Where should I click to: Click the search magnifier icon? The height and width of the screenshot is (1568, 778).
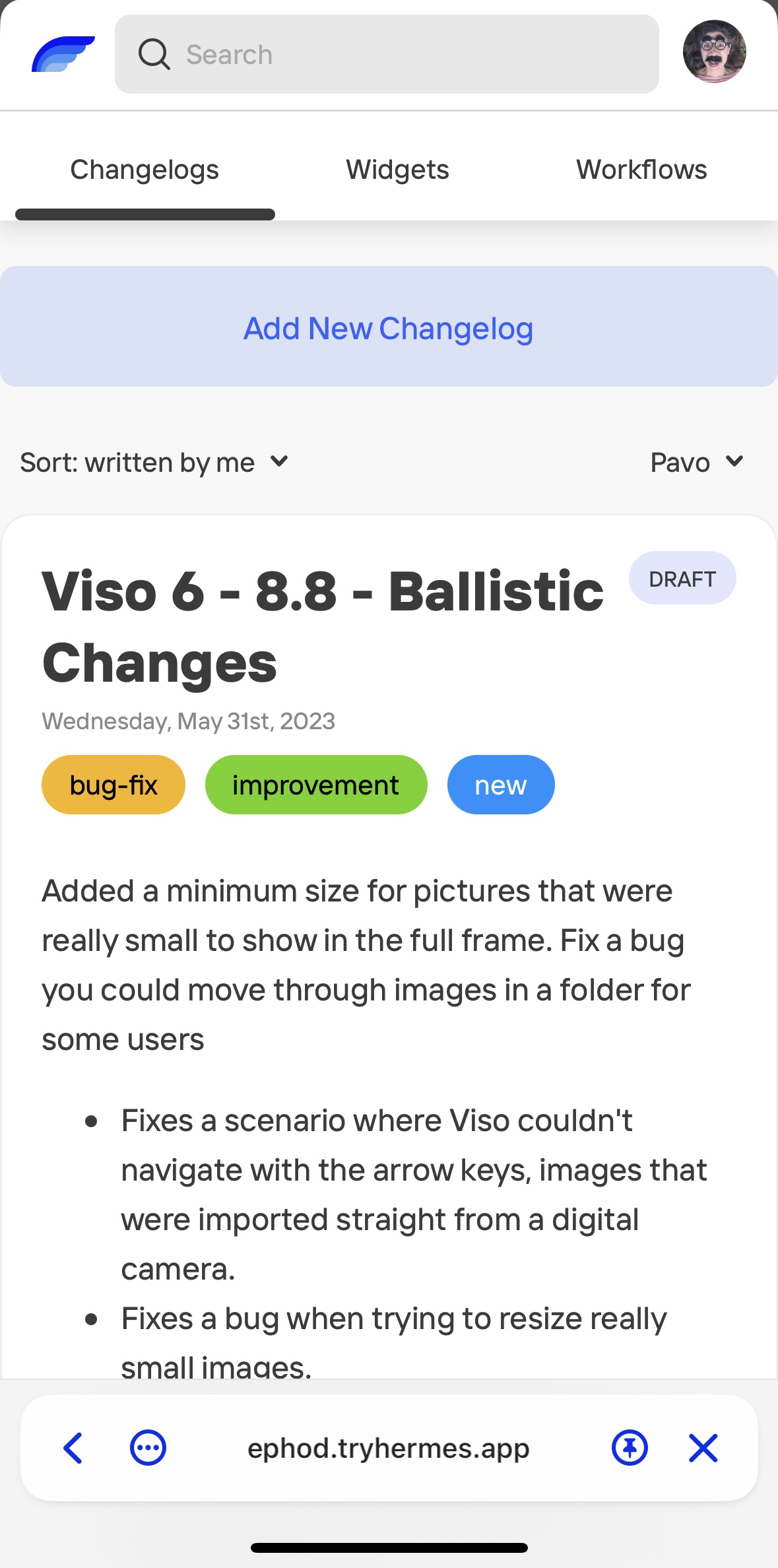(154, 54)
